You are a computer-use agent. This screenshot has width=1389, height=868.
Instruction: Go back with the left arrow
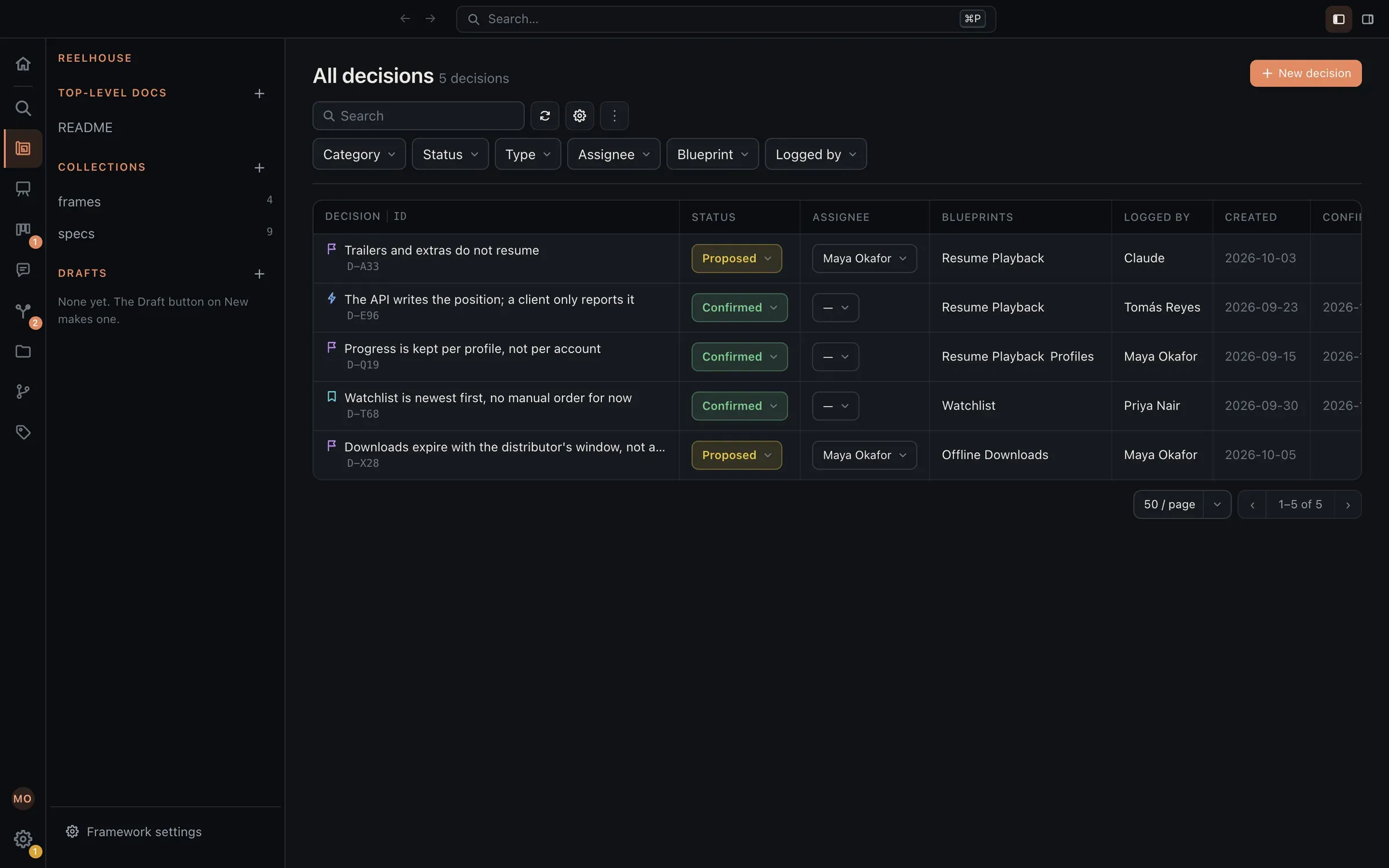pos(405,19)
